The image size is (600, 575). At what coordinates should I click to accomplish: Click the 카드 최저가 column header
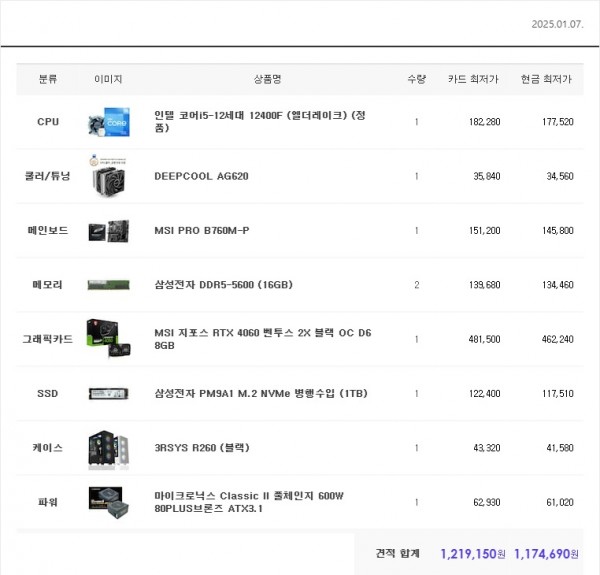(x=473, y=79)
